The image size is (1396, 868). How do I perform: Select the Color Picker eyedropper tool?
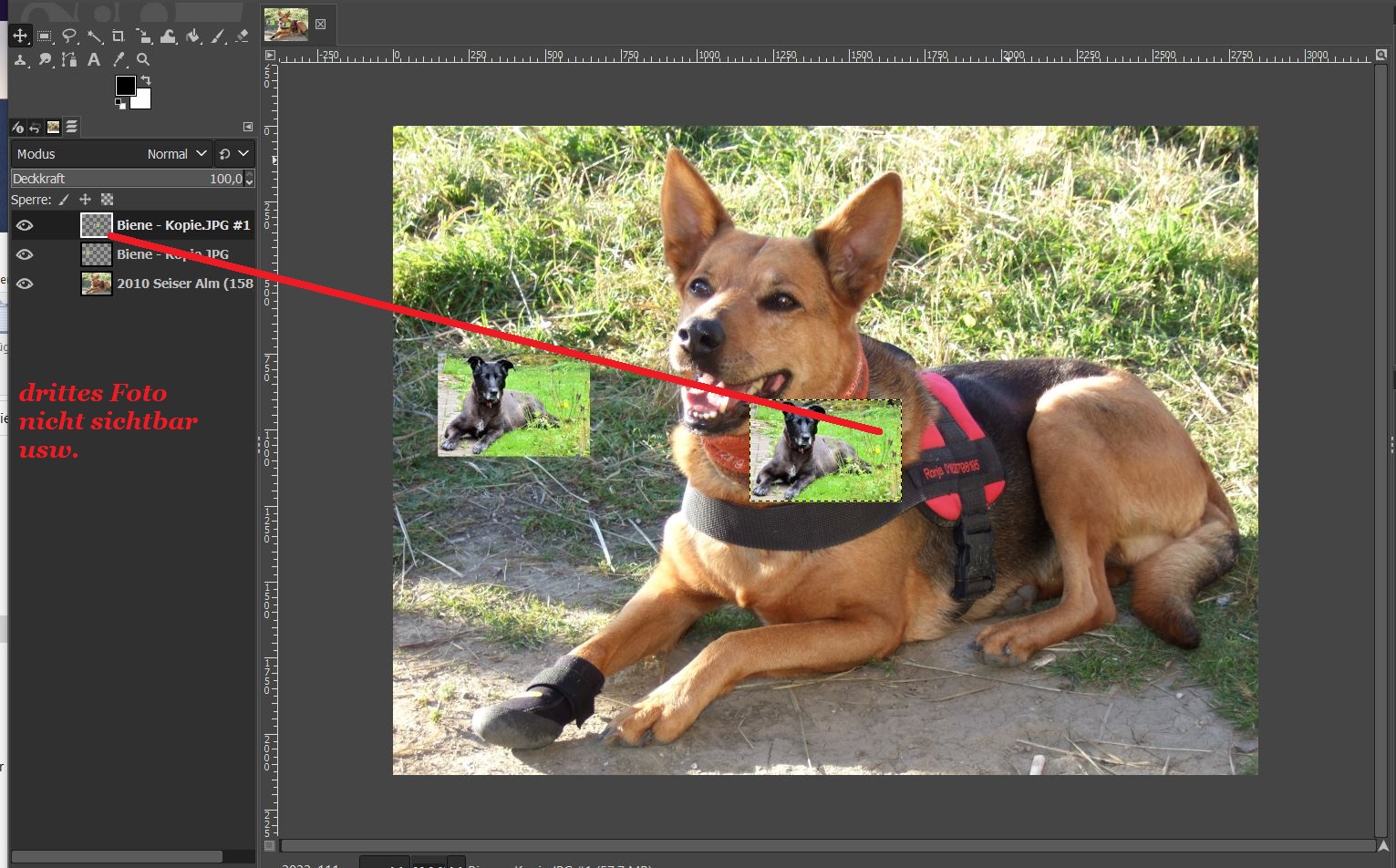(119, 60)
